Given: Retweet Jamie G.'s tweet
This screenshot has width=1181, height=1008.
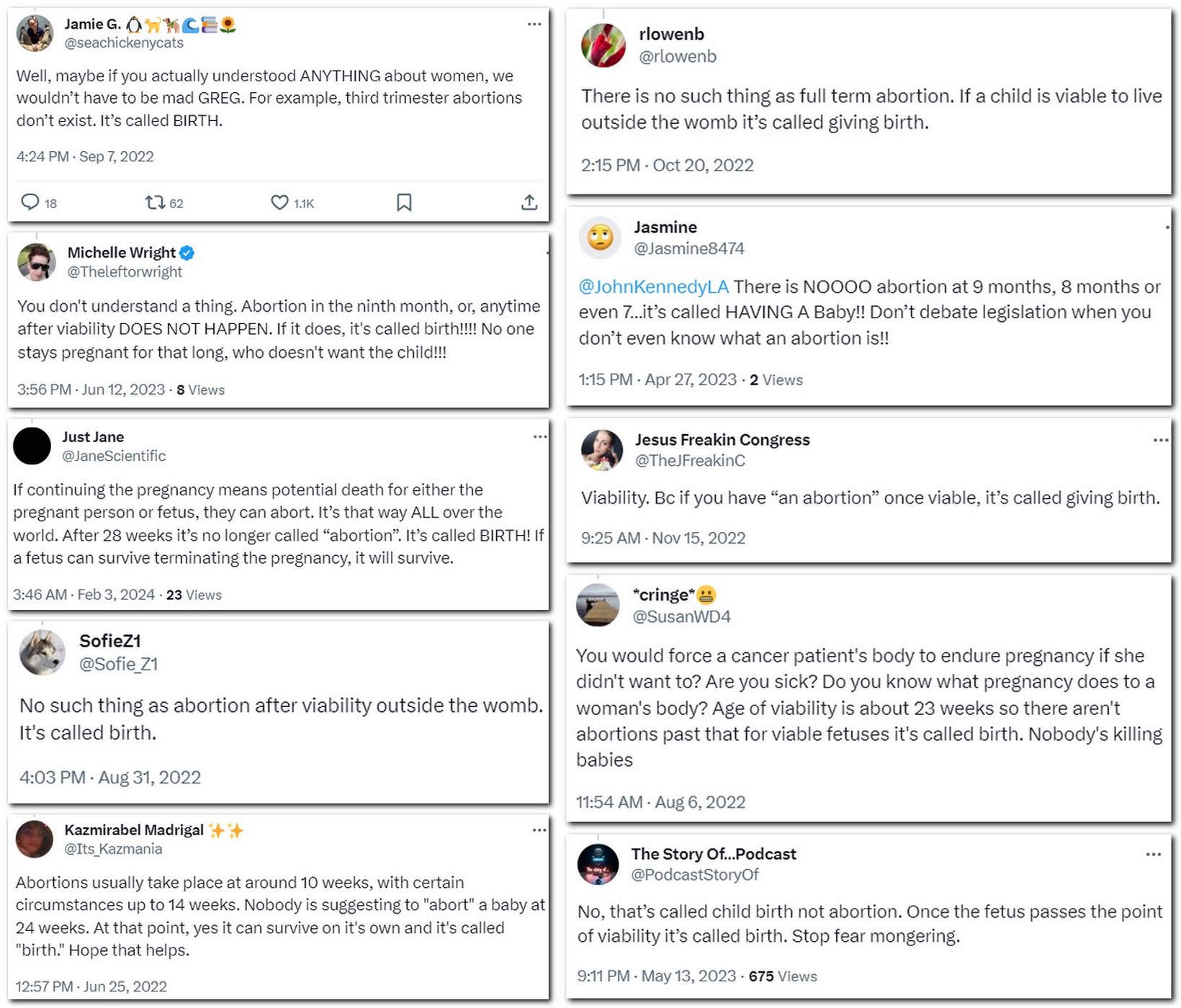Looking at the screenshot, I should tap(155, 202).
